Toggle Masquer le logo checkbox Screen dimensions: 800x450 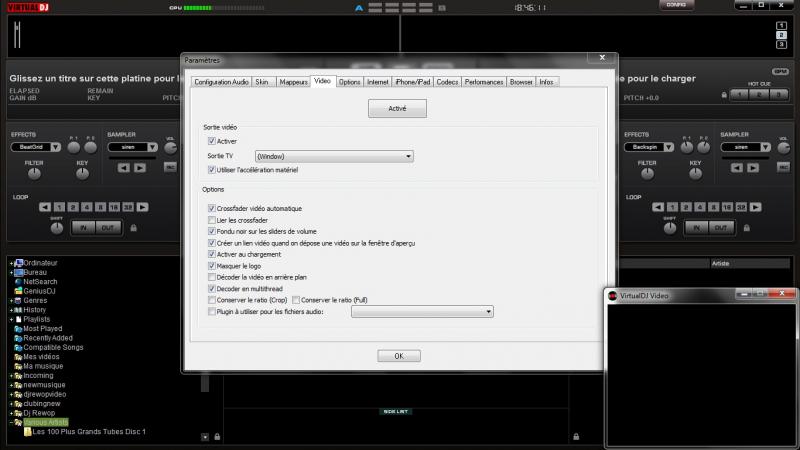[x=212, y=266]
